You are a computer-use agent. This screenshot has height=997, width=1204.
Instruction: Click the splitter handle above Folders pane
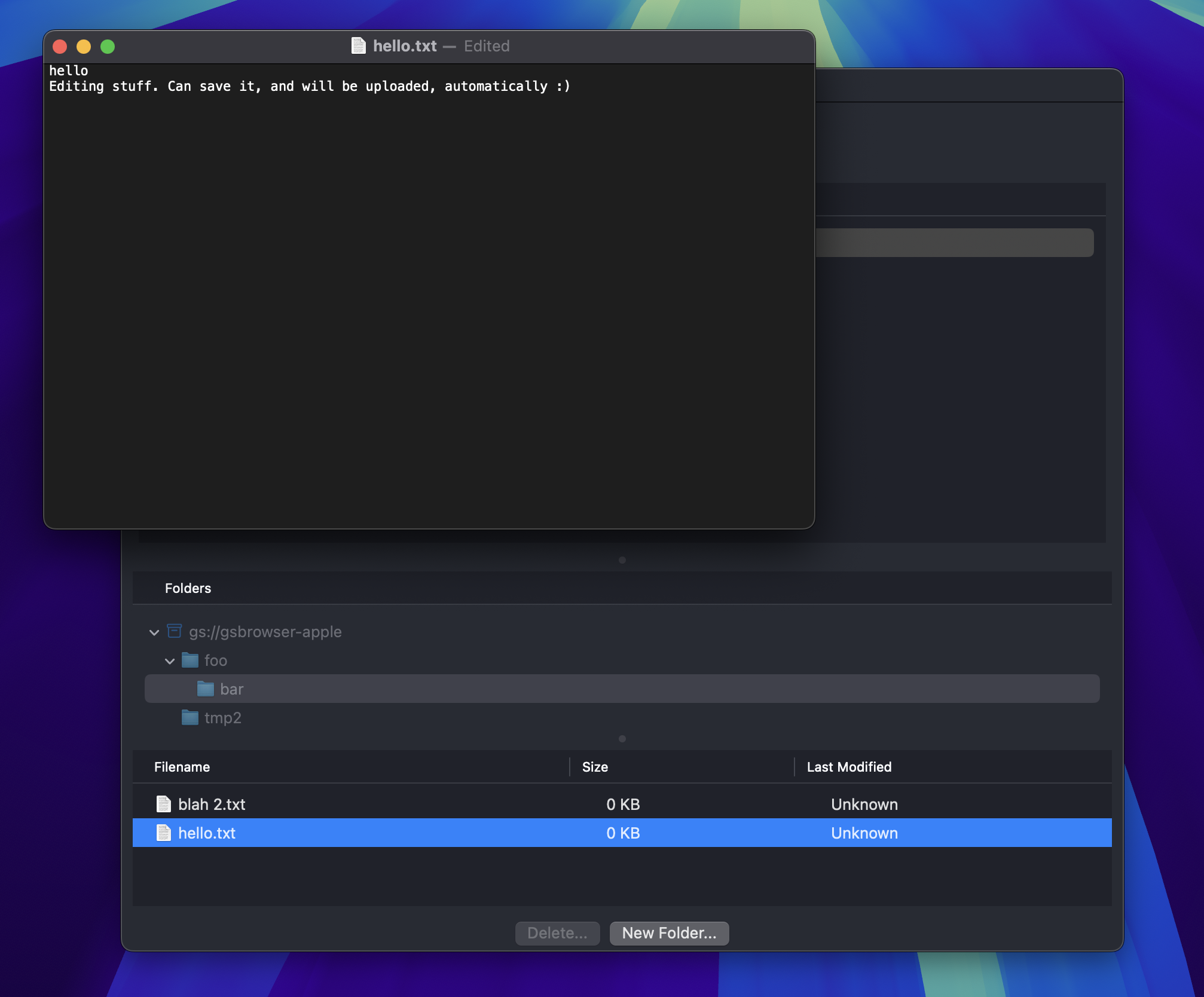(x=622, y=560)
